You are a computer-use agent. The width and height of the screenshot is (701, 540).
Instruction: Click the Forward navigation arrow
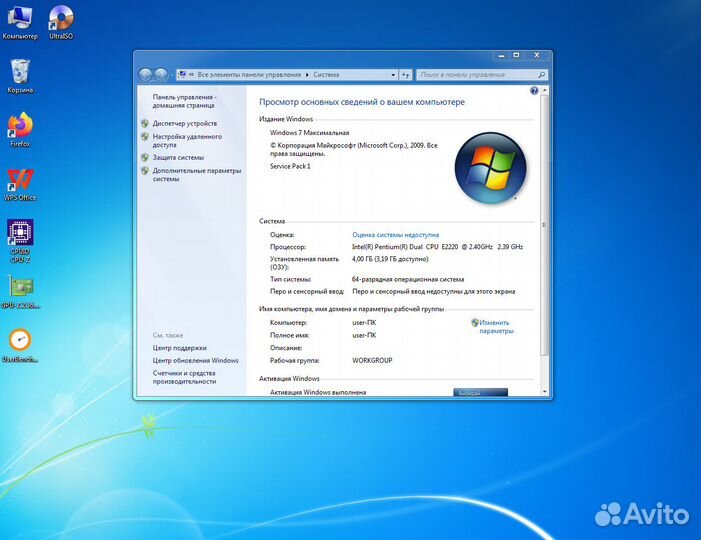[161, 75]
